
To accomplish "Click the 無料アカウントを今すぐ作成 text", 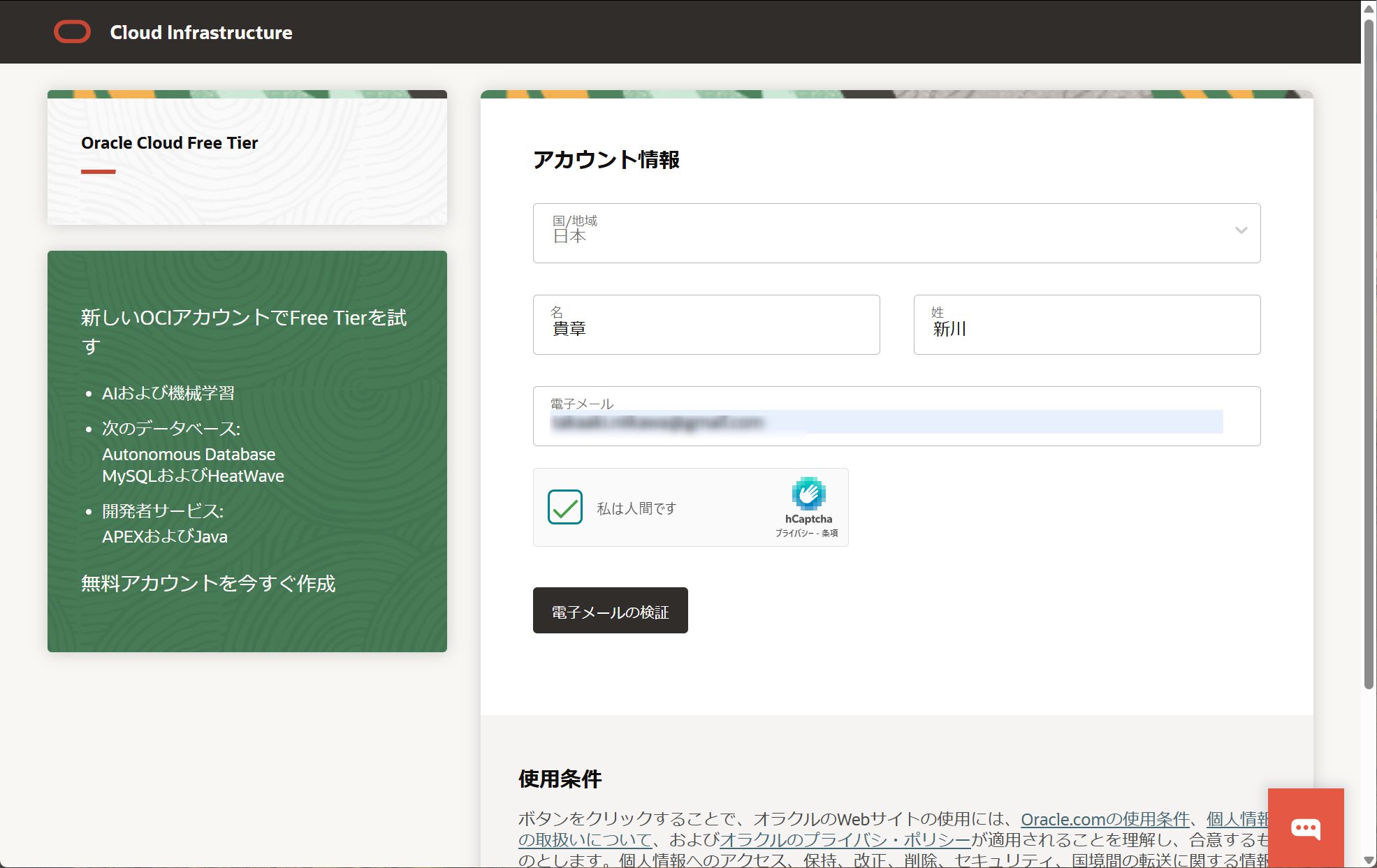I will coord(208,583).
